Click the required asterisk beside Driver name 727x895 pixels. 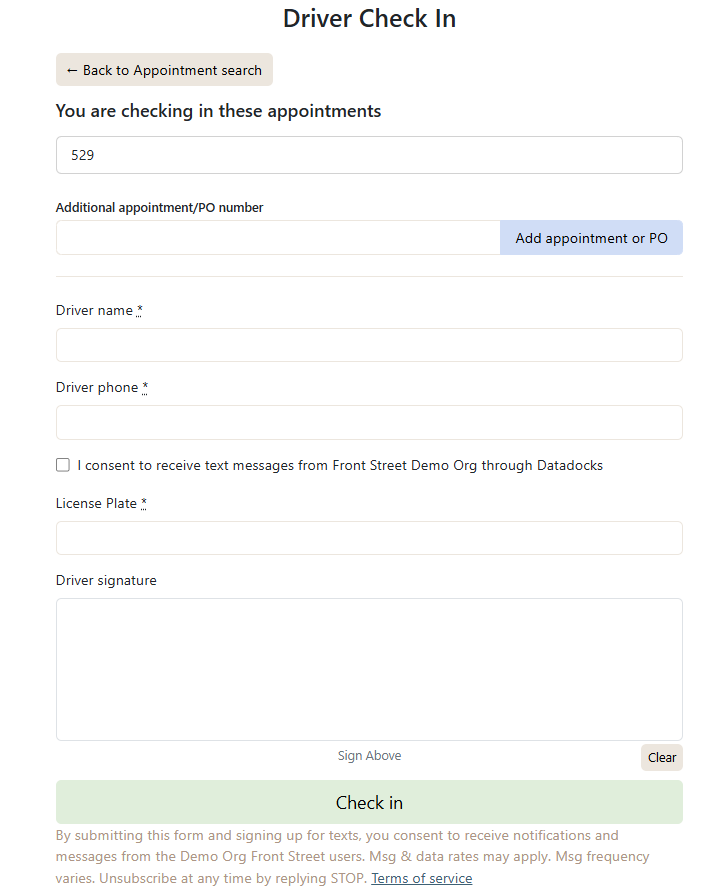(x=139, y=310)
